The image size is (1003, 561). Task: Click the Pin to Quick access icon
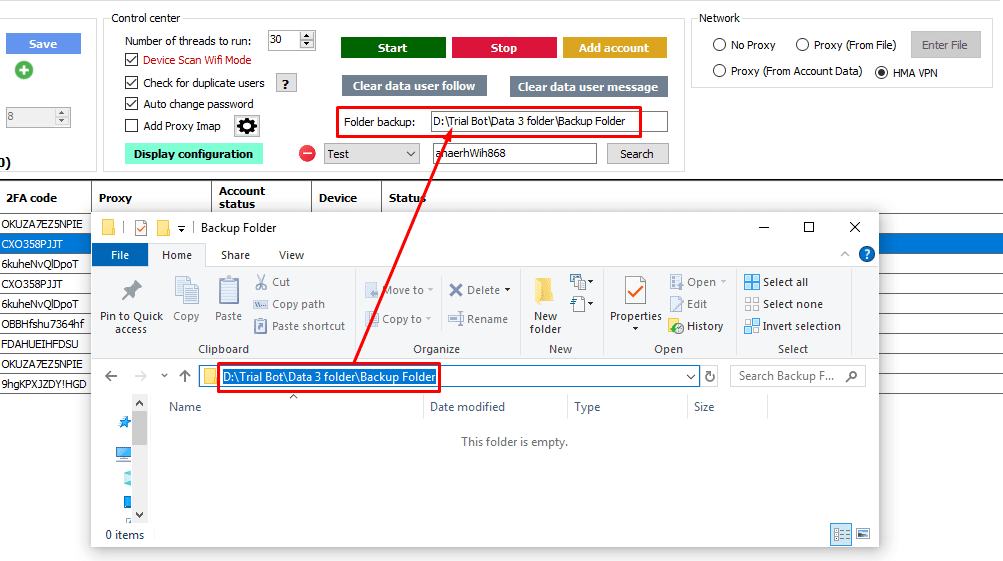[x=131, y=291]
